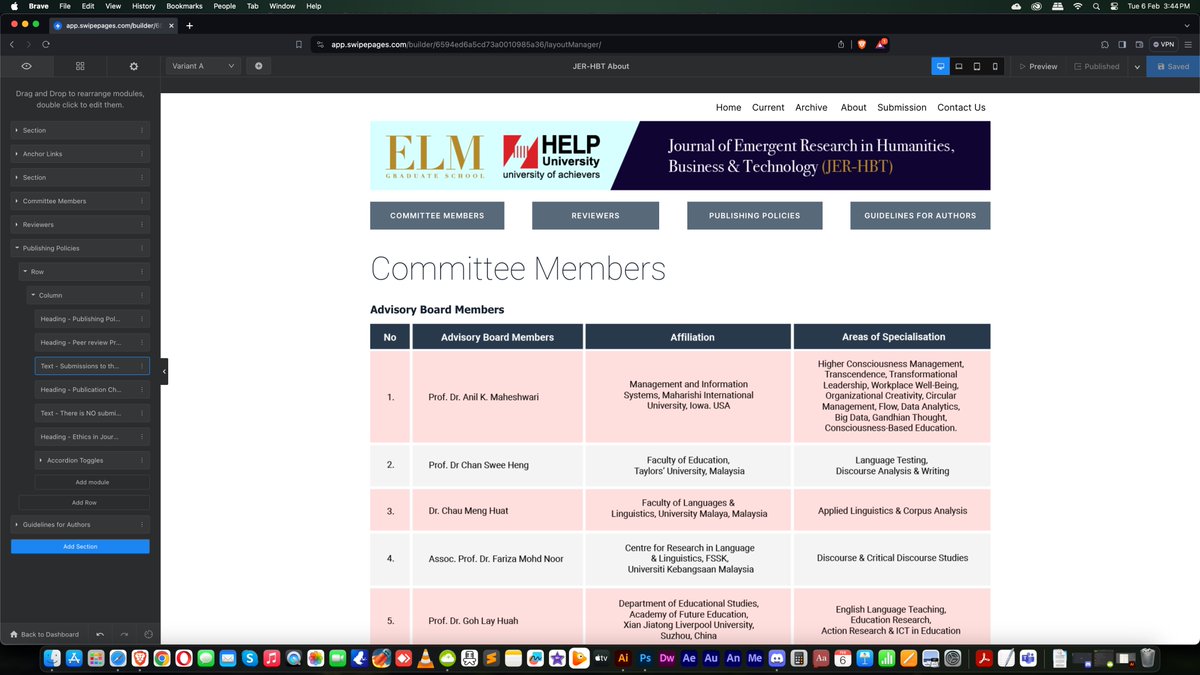Open options menu for Anchor Links section

pyautogui.click(x=142, y=154)
